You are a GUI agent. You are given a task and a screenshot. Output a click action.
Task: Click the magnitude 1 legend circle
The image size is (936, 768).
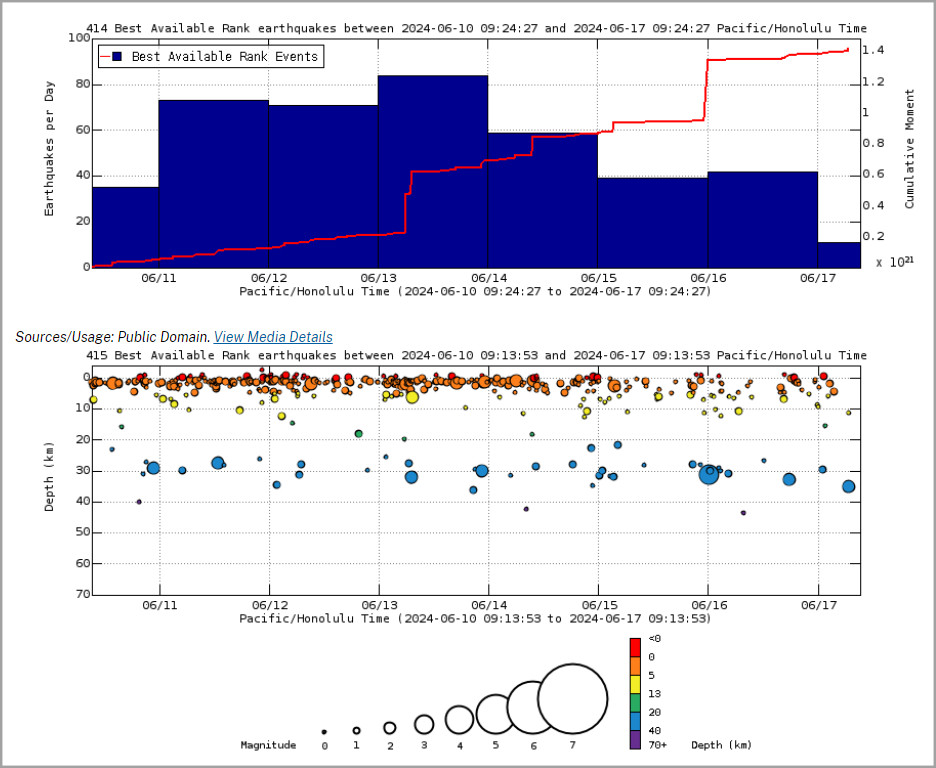tap(356, 730)
